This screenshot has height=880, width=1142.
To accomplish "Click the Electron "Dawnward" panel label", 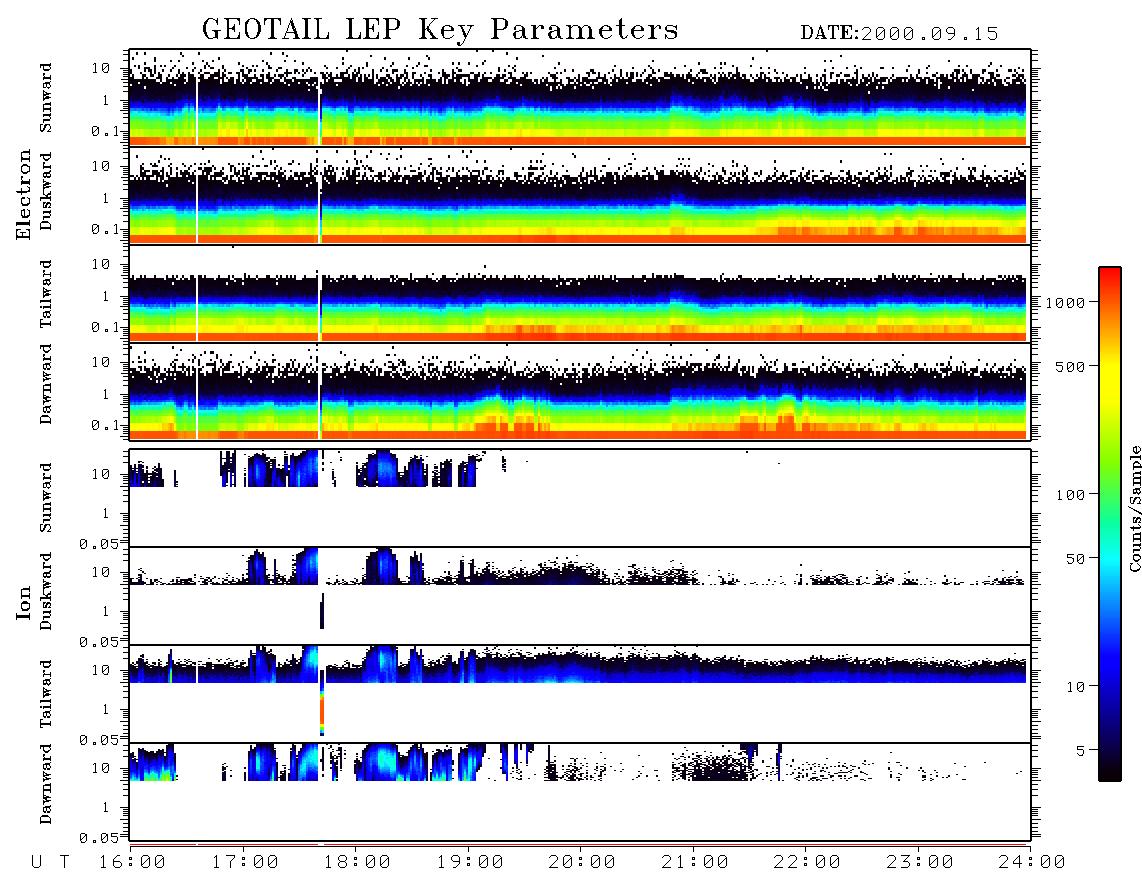I will 46,385.
